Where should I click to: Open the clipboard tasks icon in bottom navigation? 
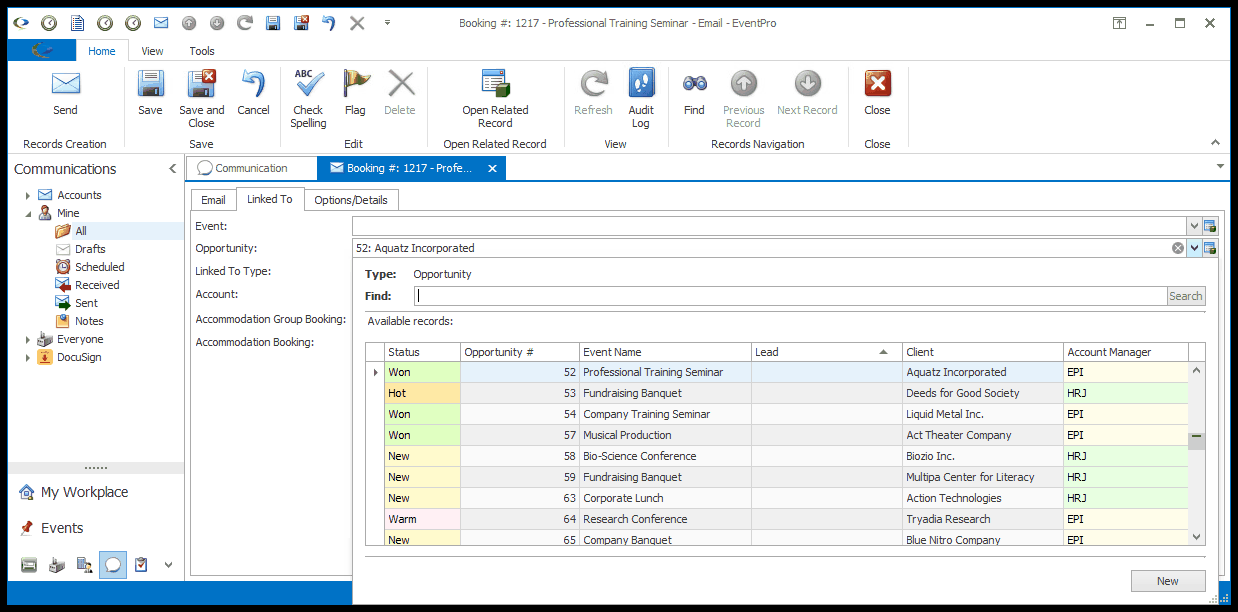click(x=141, y=565)
